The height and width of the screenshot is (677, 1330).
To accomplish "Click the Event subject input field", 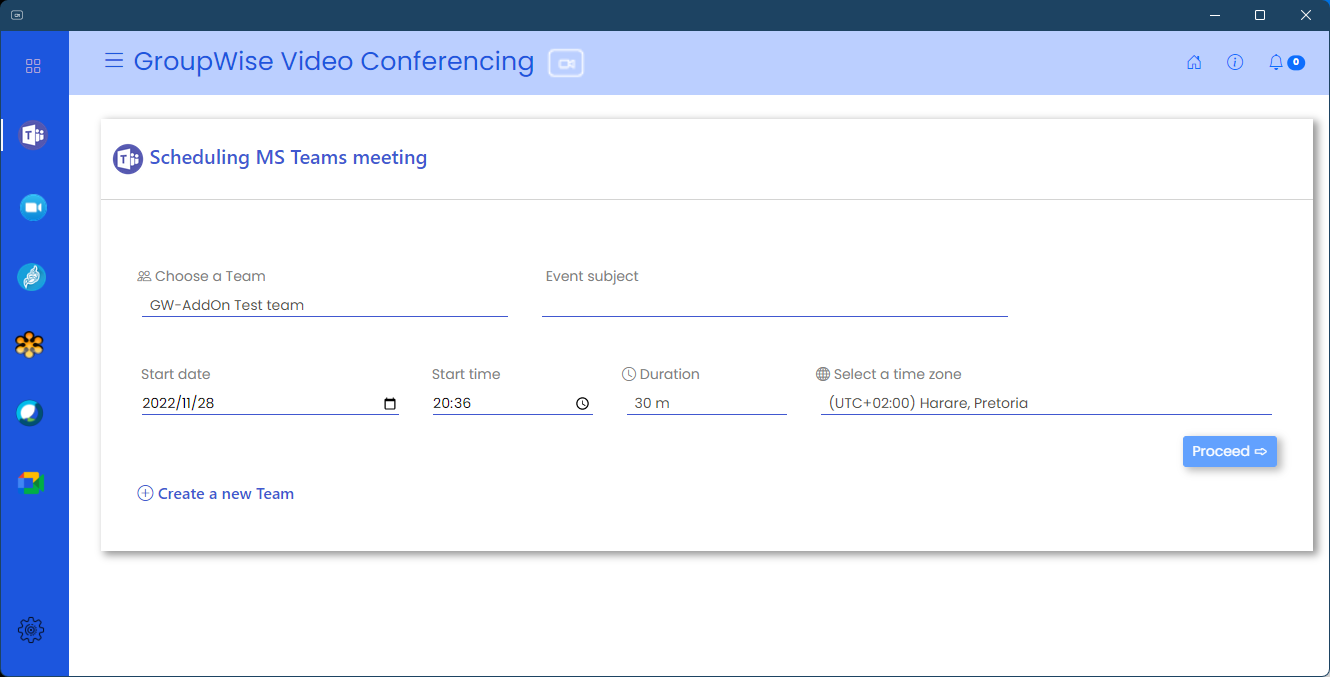I will click(x=774, y=304).
